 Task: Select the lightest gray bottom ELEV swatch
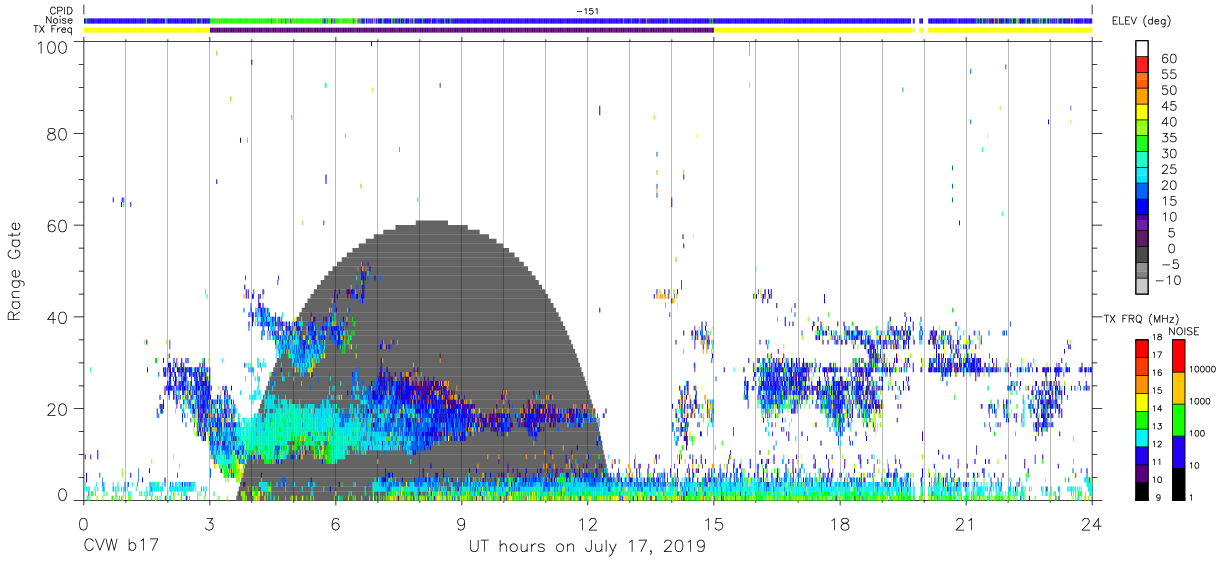point(1141,288)
